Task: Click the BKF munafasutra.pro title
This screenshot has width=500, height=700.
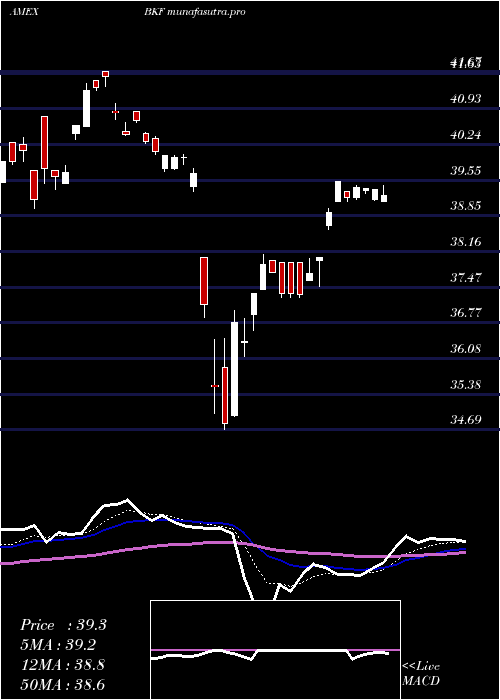Action: point(194,12)
